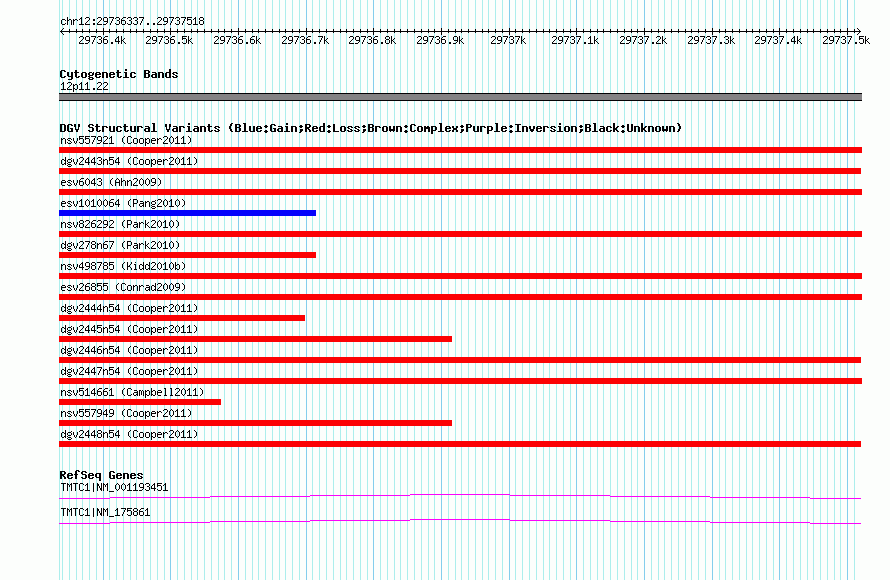The height and width of the screenshot is (580, 890).
Task: Open the nsv498785 (Kidd2010b) label
Action: point(123,266)
